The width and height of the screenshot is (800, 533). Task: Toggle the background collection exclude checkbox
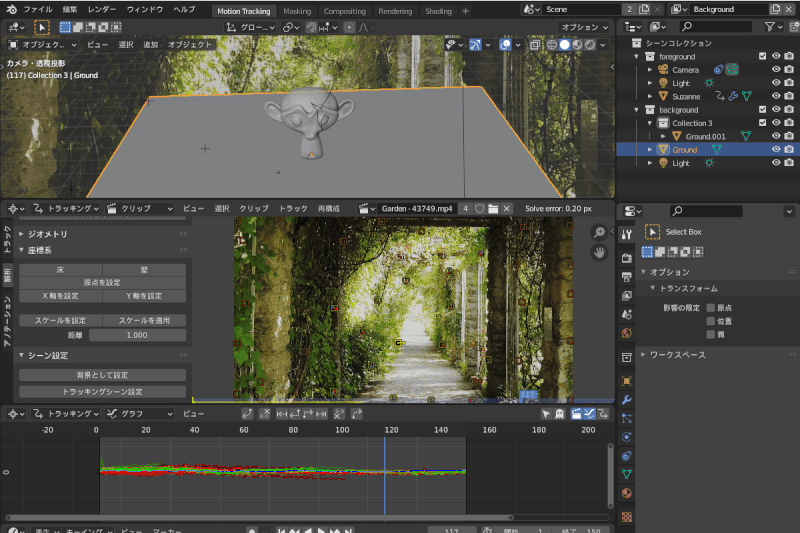[x=762, y=109]
